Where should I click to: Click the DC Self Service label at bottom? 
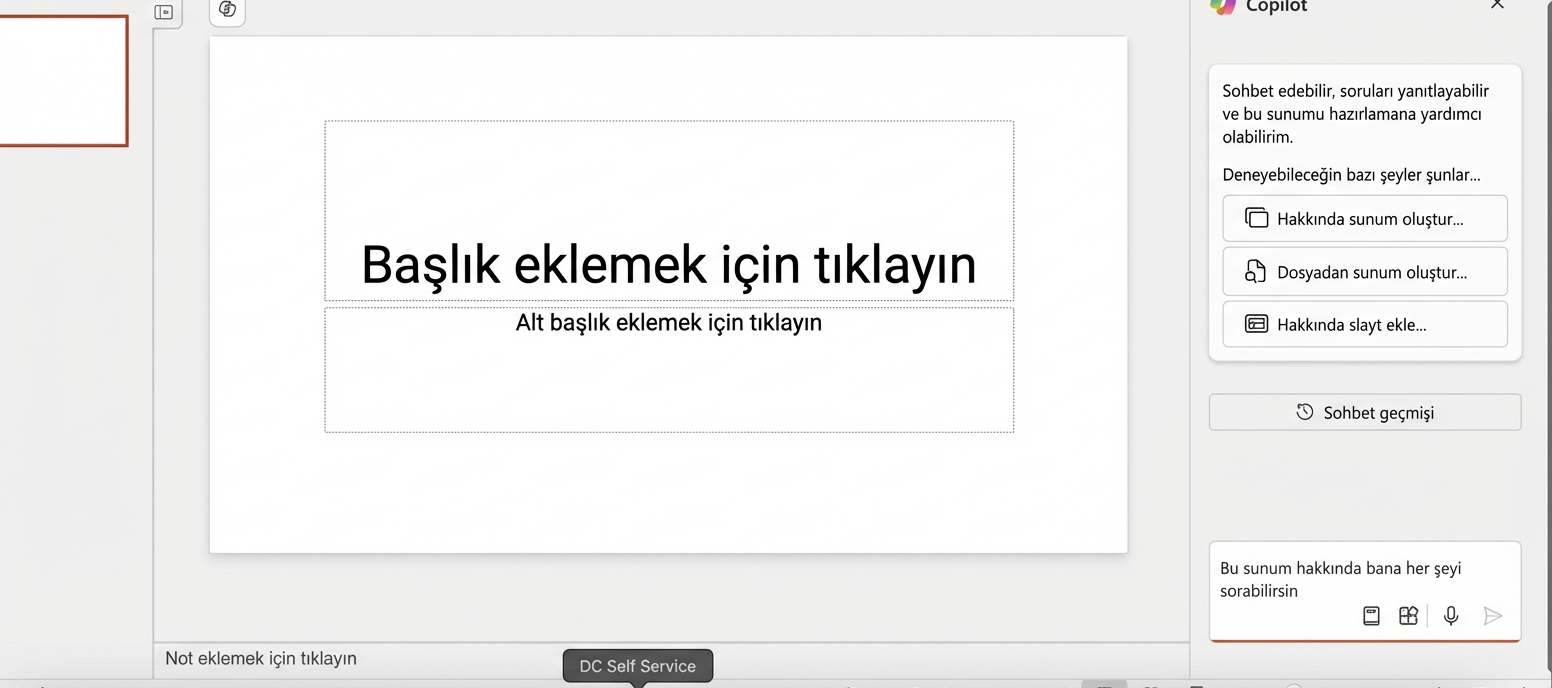(x=637, y=665)
